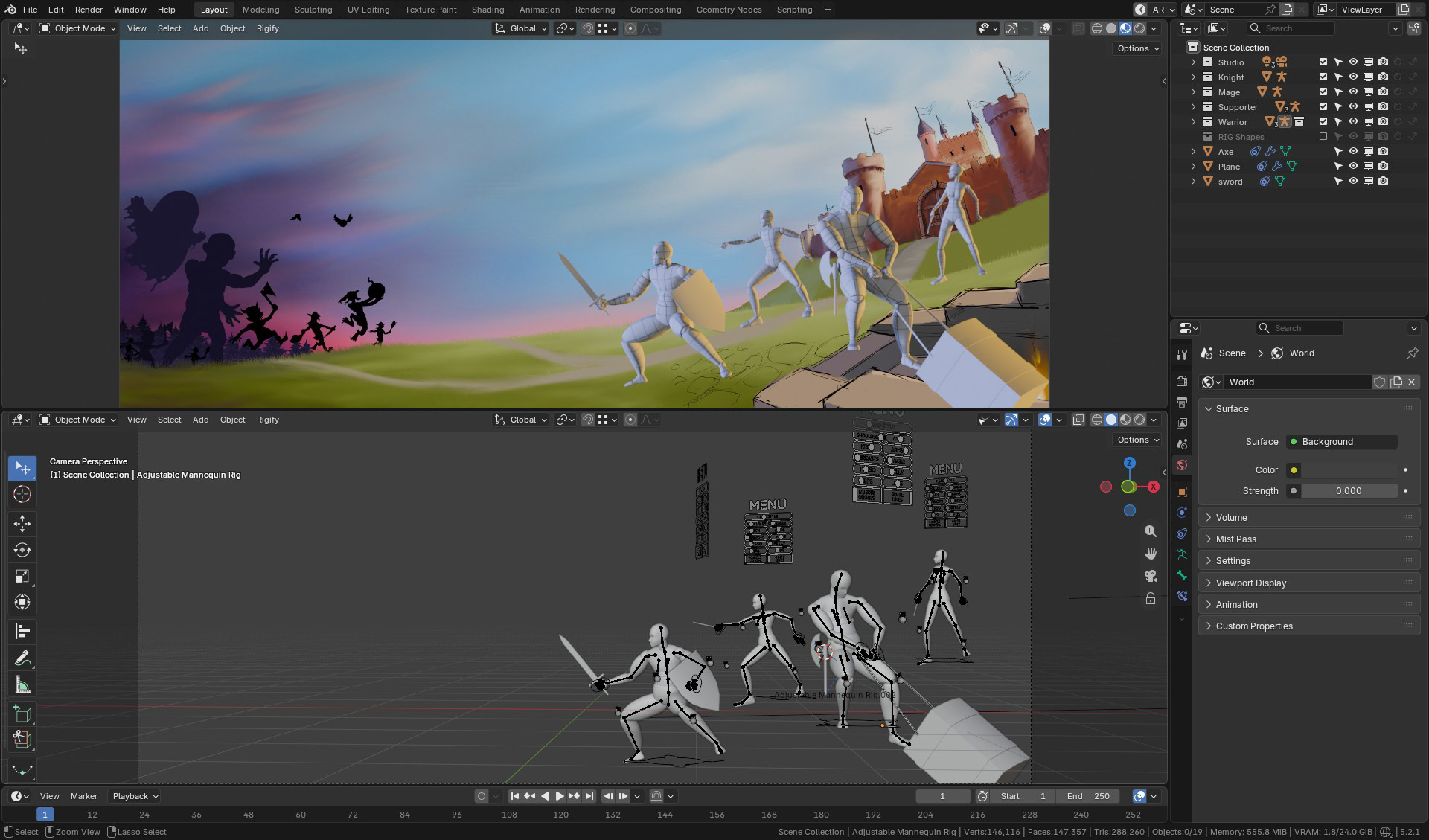Viewport: 1429px width, 840px height.
Task: Select the Move tool in lower viewport
Action: click(22, 524)
